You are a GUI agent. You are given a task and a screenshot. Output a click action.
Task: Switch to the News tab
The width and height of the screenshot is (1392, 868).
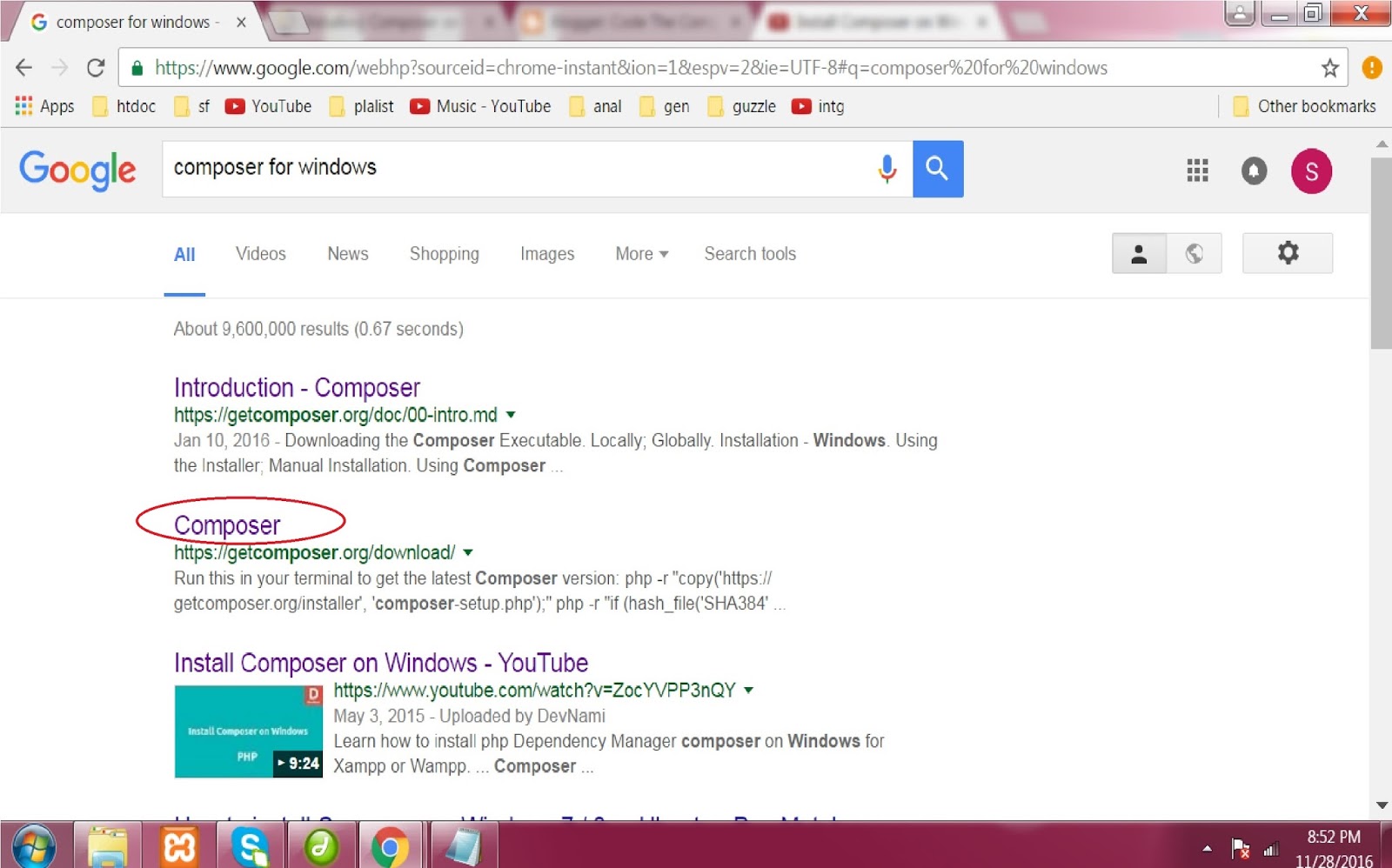[348, 254]
